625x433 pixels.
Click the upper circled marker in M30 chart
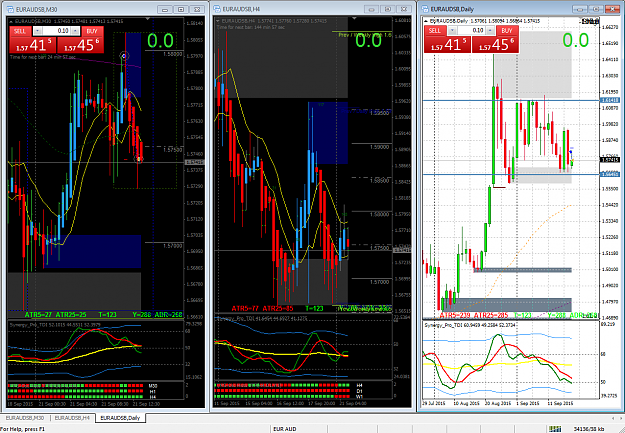click(x=124, y=56)
